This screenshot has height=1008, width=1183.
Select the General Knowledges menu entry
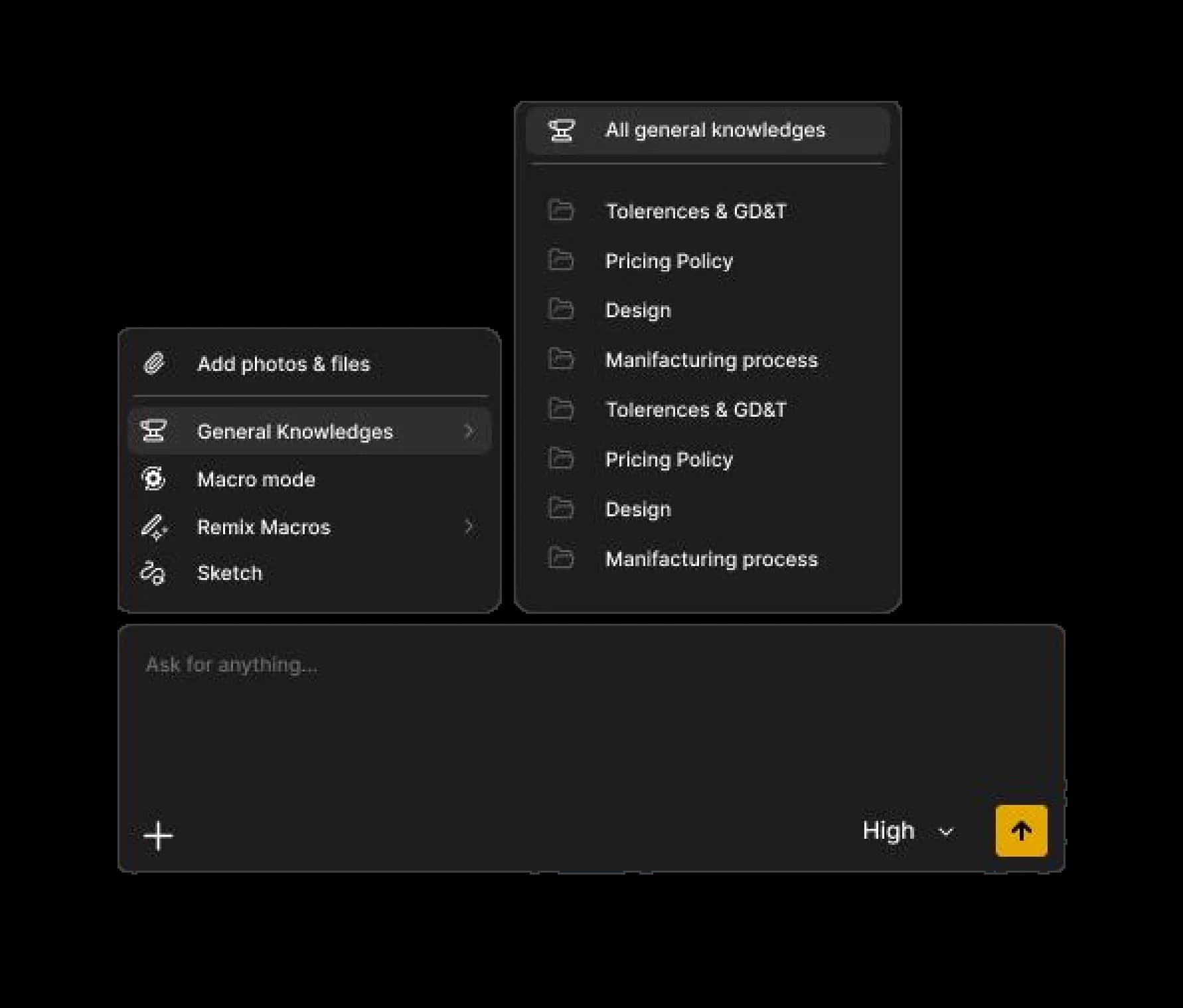[x=309, y=431]
